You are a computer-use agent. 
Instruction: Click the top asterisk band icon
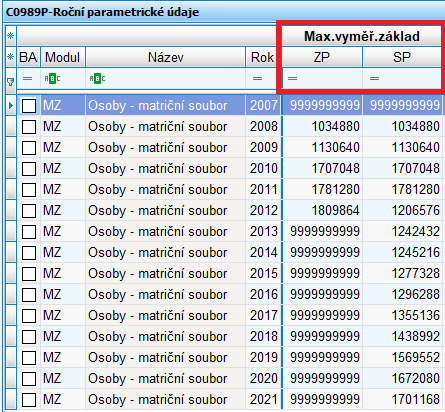pos(11,36)
